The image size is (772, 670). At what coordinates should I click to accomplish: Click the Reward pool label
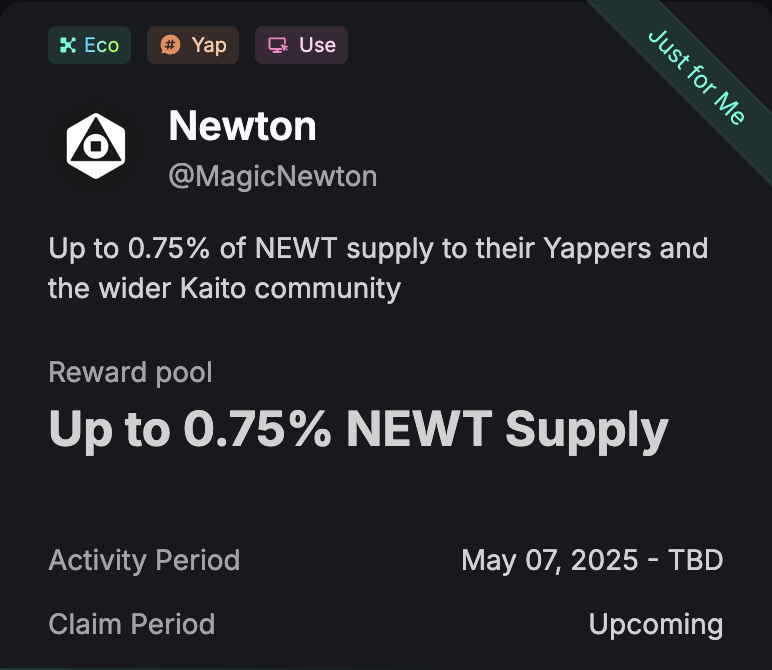tap(130, 373)
